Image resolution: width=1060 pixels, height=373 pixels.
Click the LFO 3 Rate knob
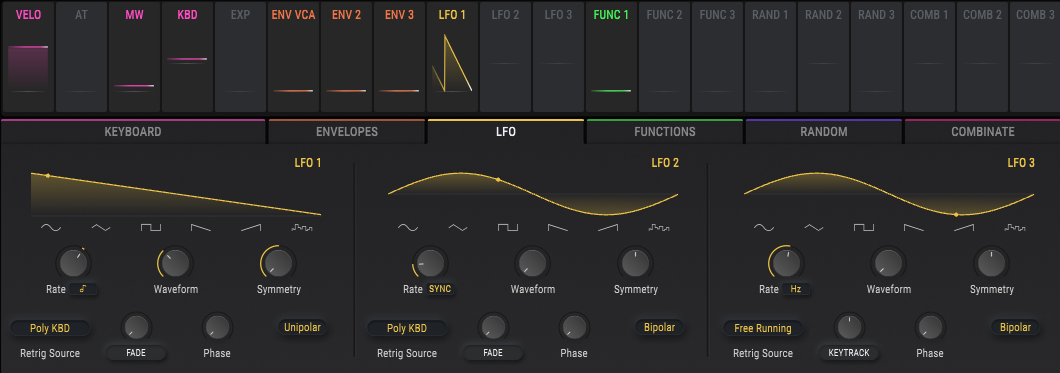pos(786,263)
